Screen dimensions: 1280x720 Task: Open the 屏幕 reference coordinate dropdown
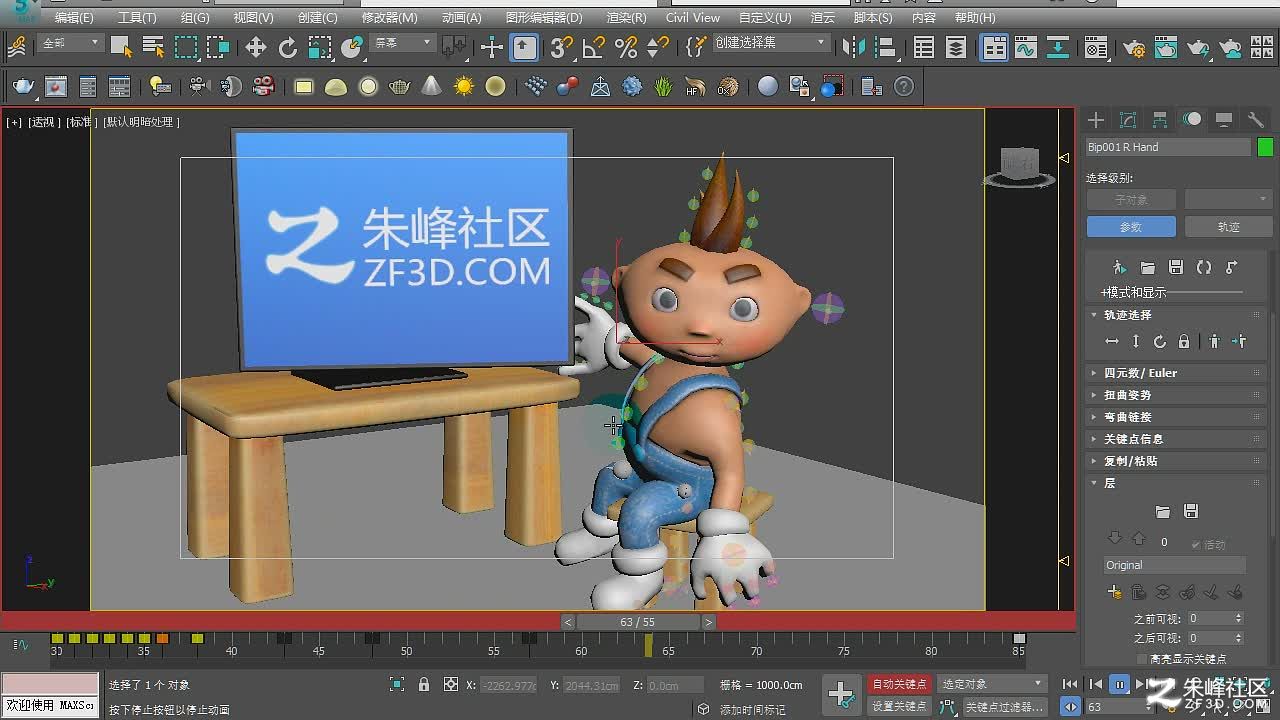click(402, 43)
